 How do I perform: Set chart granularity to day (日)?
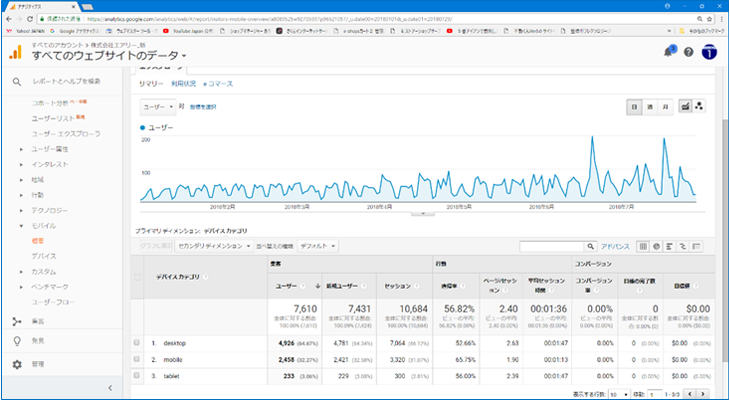click(x=634, y=107)
